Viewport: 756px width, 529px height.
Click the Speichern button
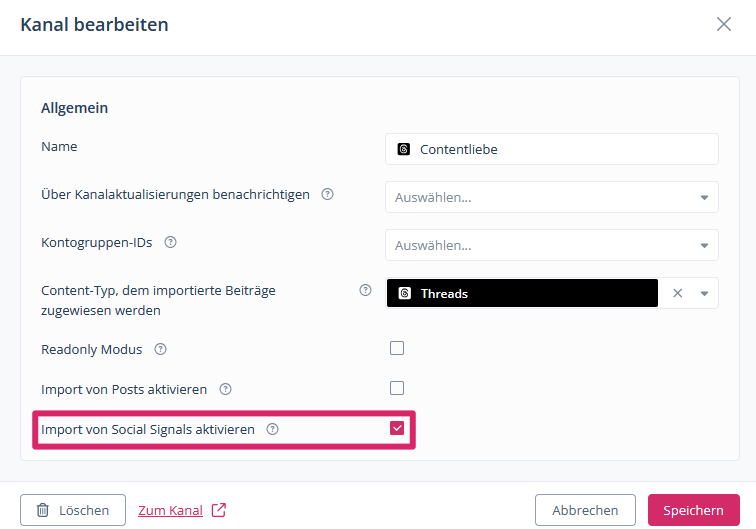[693, 510]
